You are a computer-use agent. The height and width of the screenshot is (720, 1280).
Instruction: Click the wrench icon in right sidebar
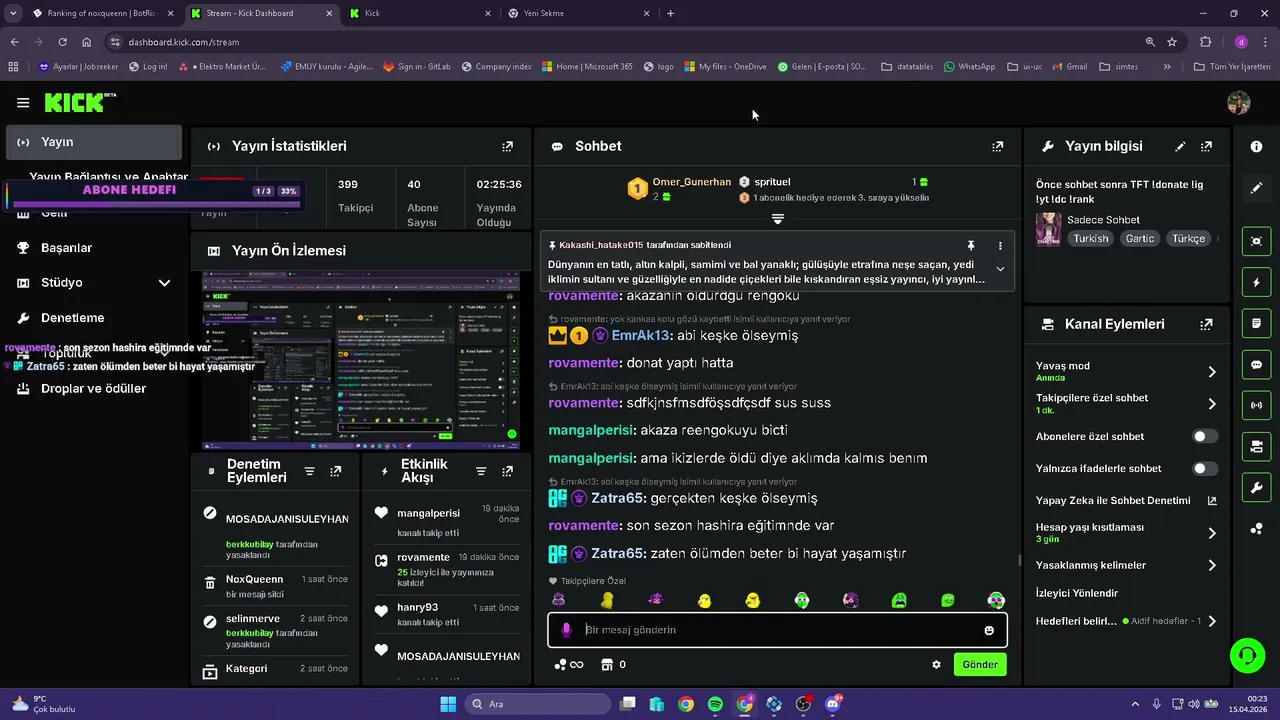(1256, 488)
